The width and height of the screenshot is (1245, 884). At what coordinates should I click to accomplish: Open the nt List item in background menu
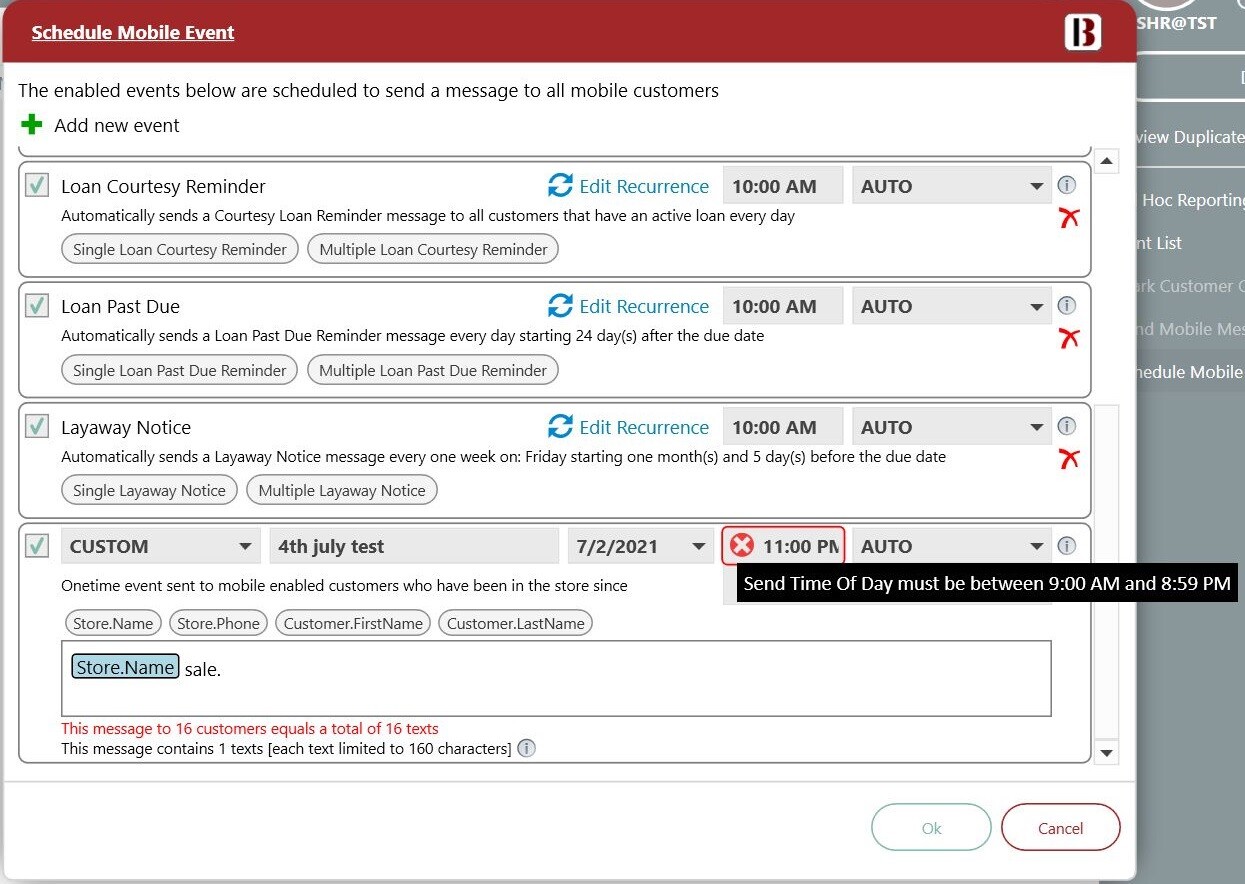click(1158, 243)
